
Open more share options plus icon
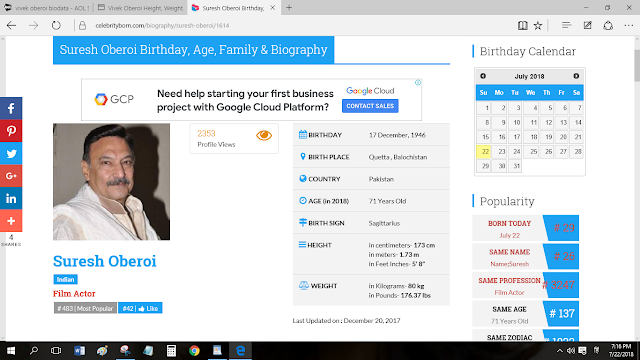click(11, 221)
